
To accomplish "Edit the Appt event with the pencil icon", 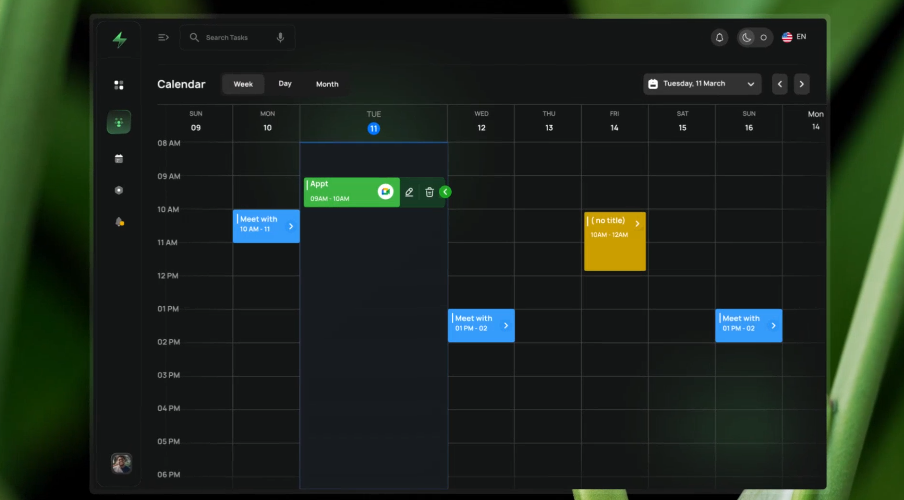I will click(x=409, y=192).
